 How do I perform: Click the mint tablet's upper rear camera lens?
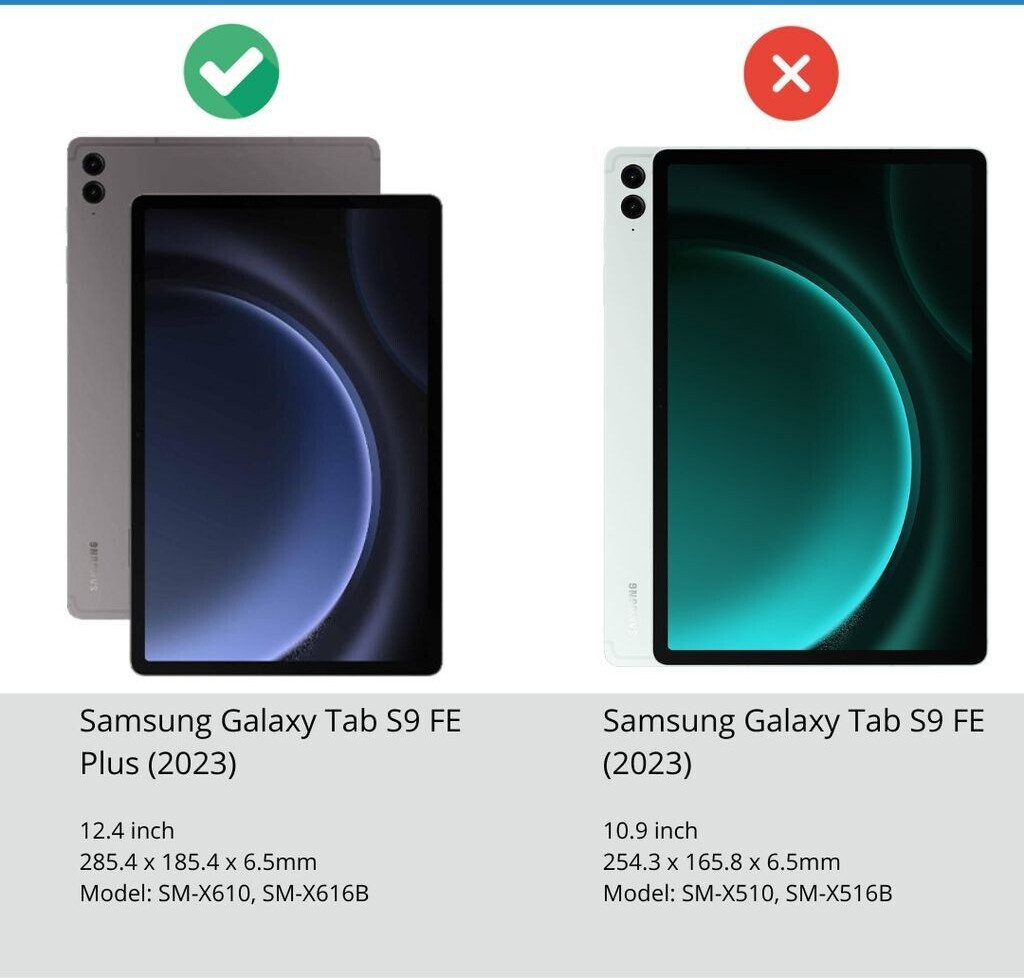click(633, 176)
